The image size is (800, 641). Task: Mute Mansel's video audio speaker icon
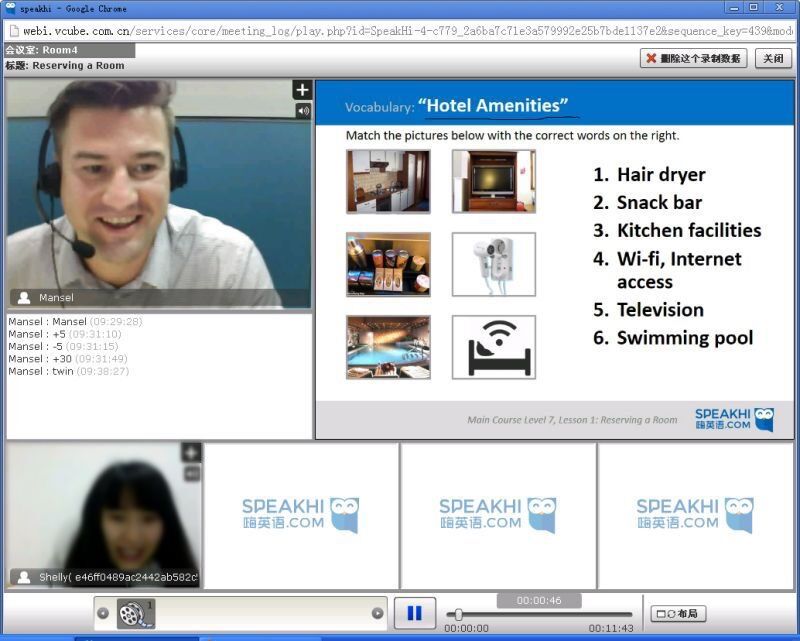pyautogui.click(x=302, y=111)
